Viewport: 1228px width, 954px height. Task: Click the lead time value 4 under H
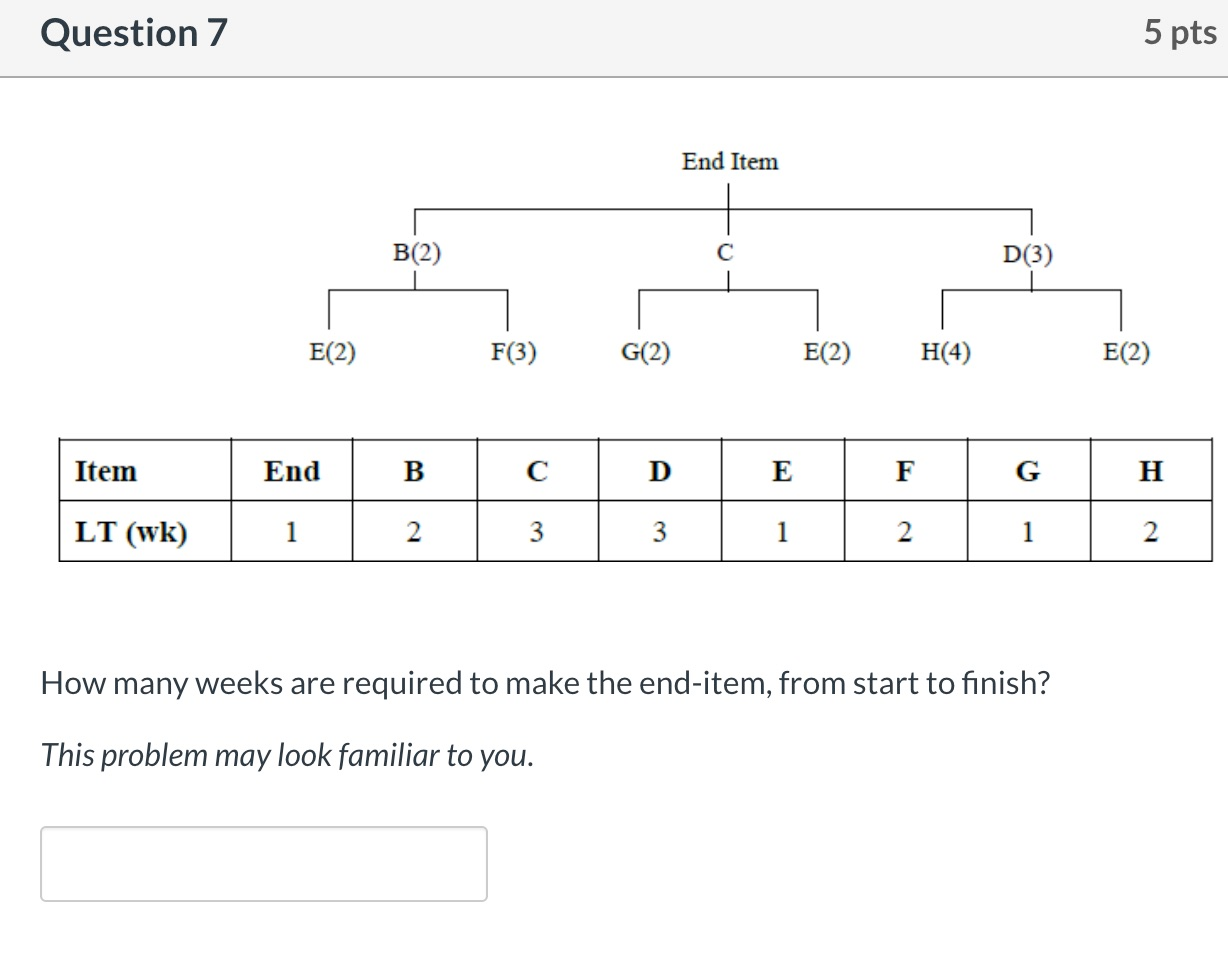(1152, 533)
